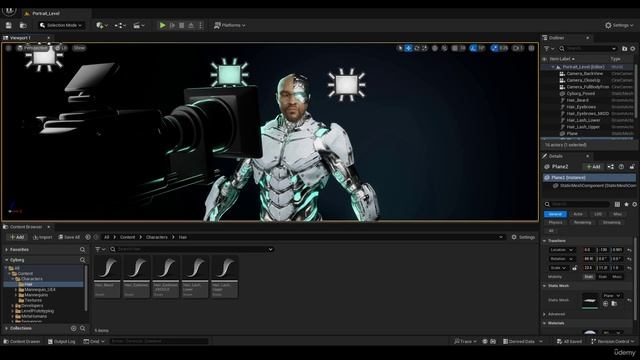
Task: Select Hair_Lash_Lower in the Outliner
Action: [x=584, y=120]
